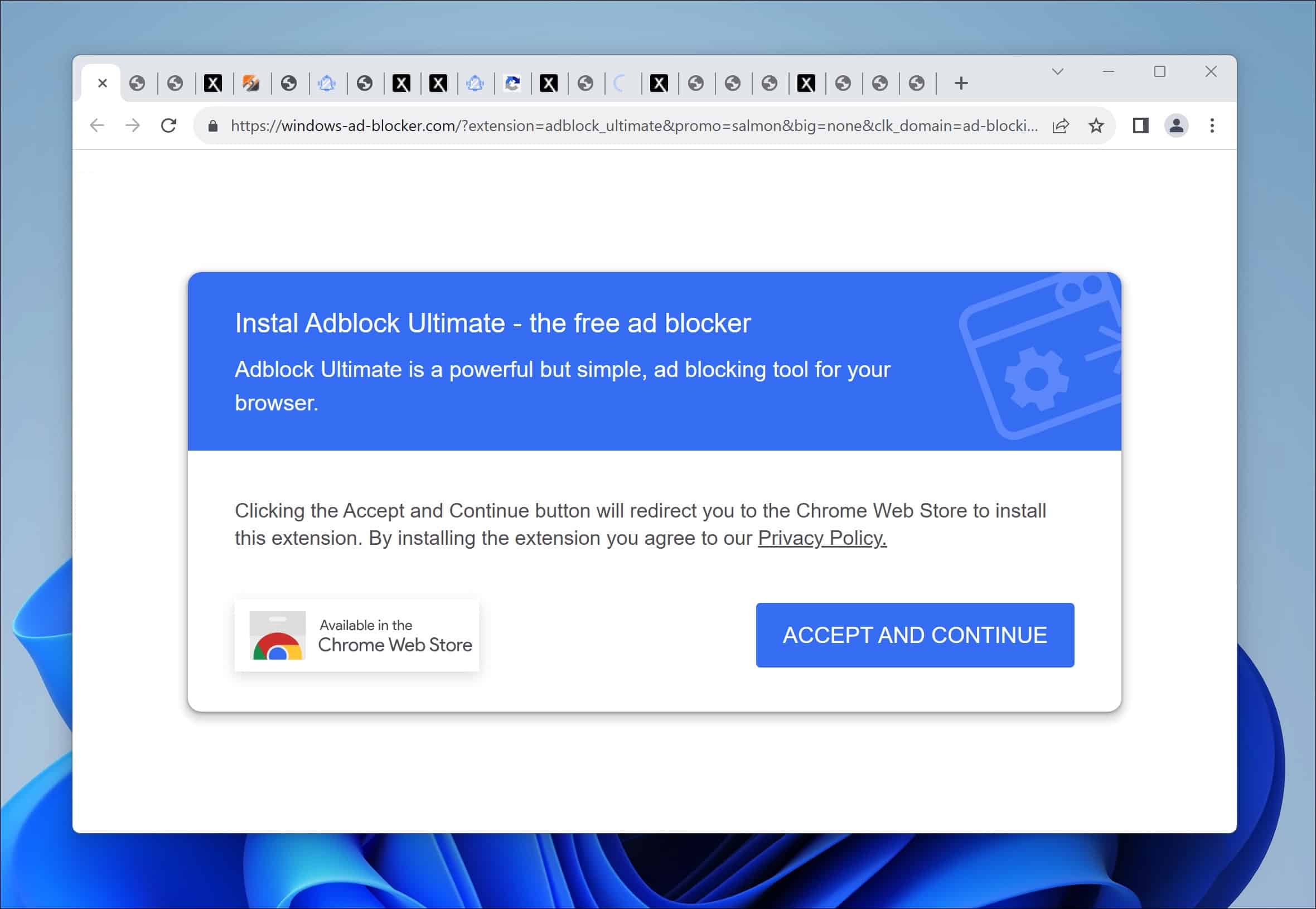This screenshot has height=909, width=1316.
Task: Reload the current page
Action: click(168, 125)
